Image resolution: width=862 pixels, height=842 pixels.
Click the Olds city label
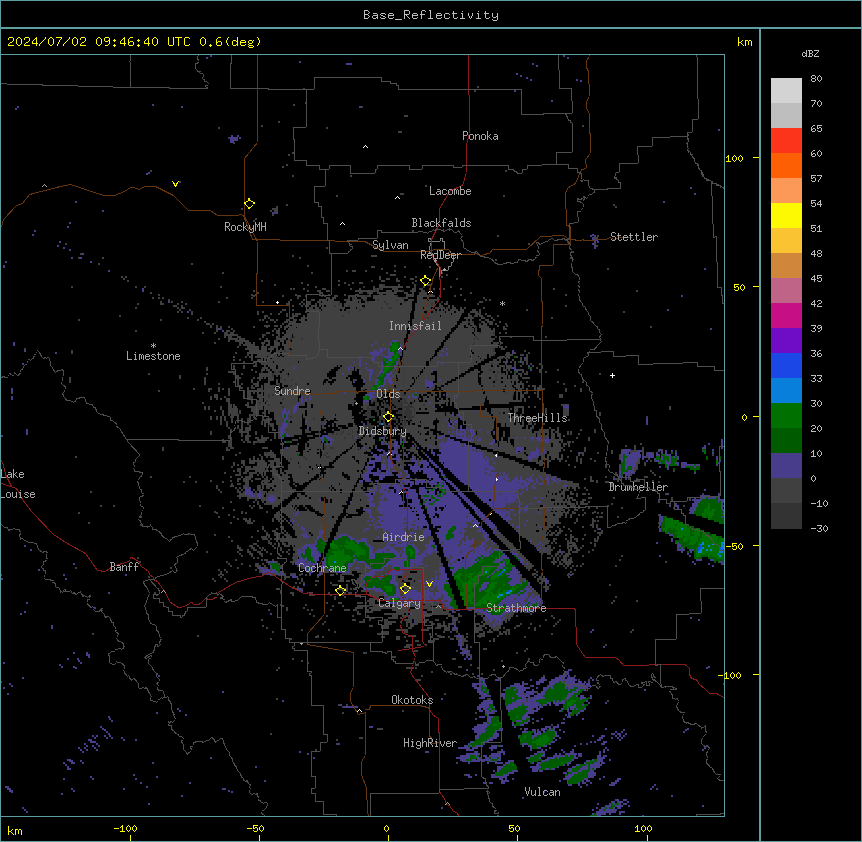pyautogui.click(x=388, y=394)
